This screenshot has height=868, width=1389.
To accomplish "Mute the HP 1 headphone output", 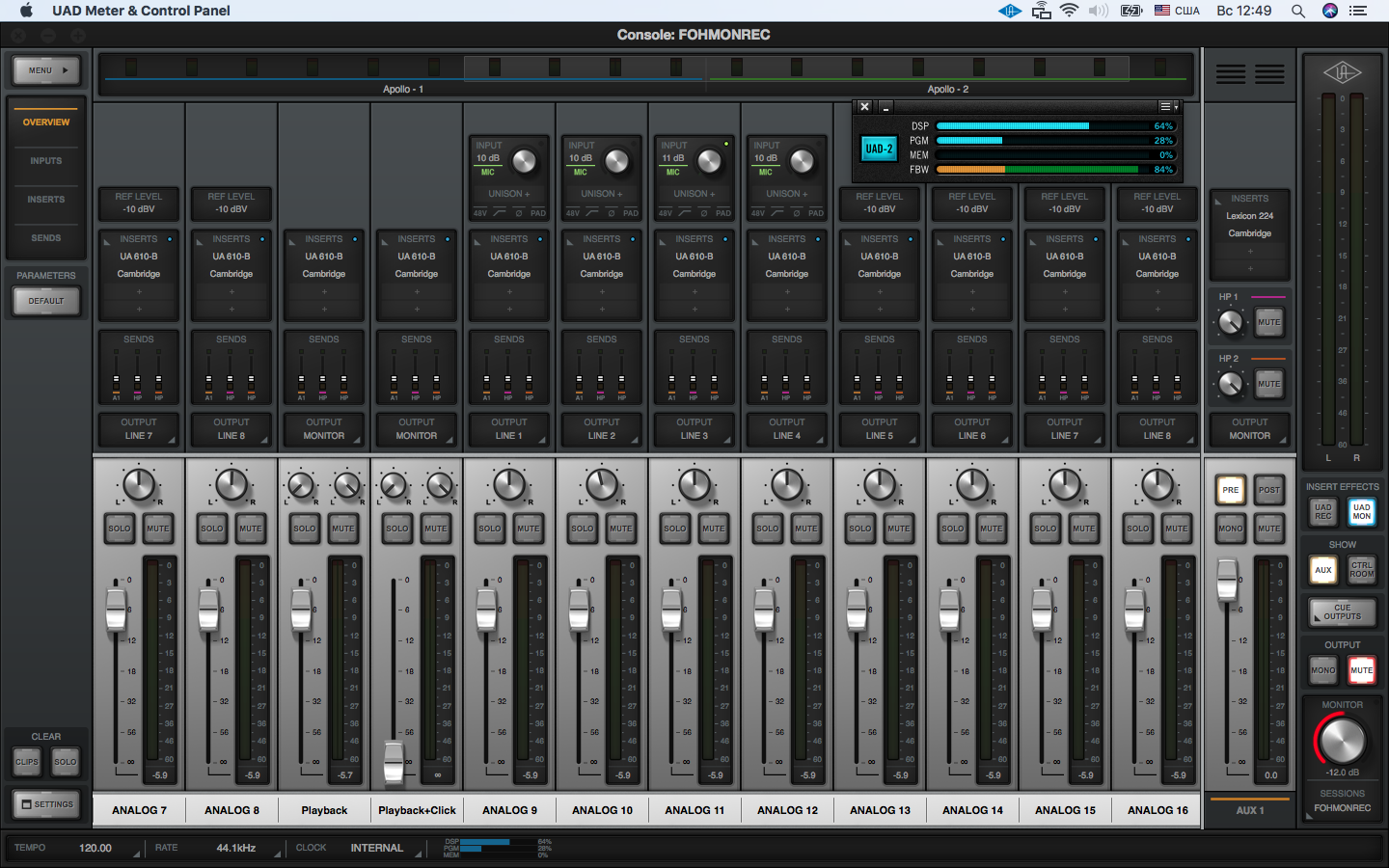I will pos(1269,322).
